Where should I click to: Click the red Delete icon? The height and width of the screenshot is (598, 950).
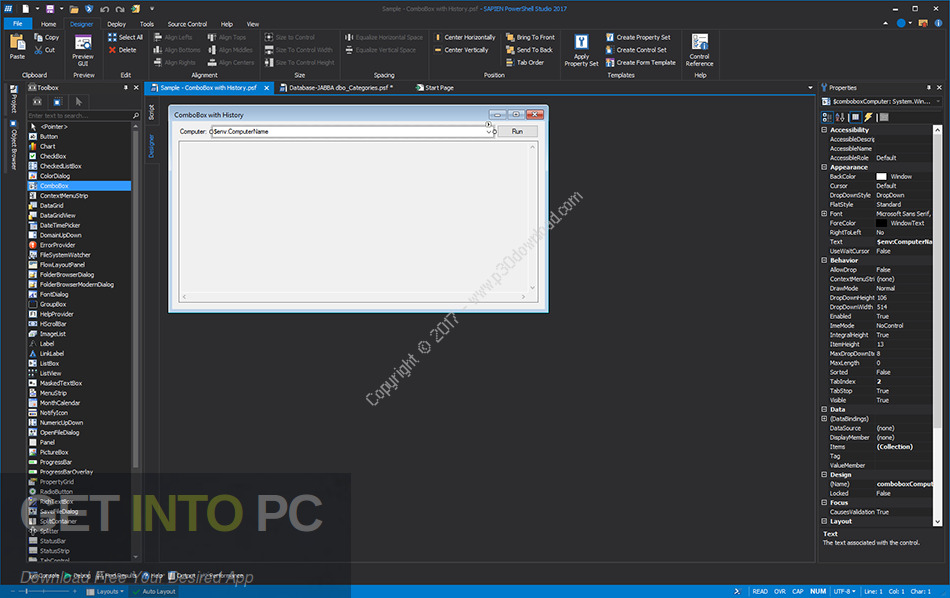pyautogui.click(x=112, y=50)
